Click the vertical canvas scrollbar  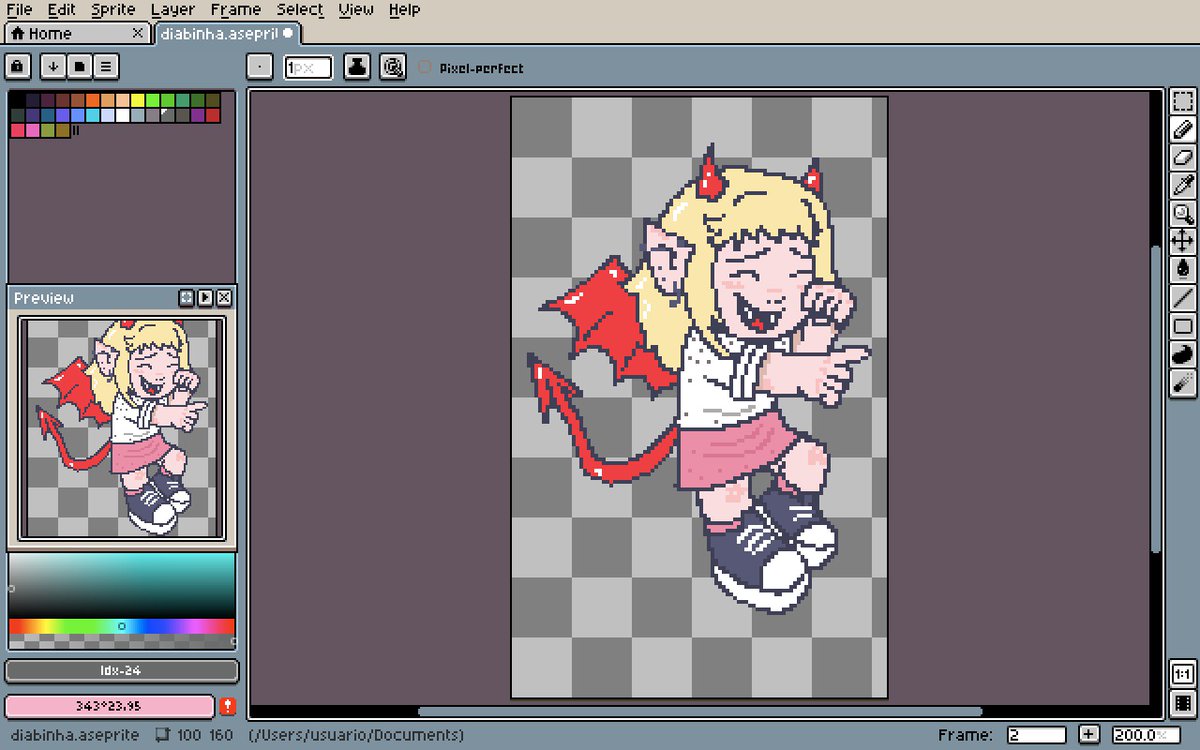point(1156,398)
